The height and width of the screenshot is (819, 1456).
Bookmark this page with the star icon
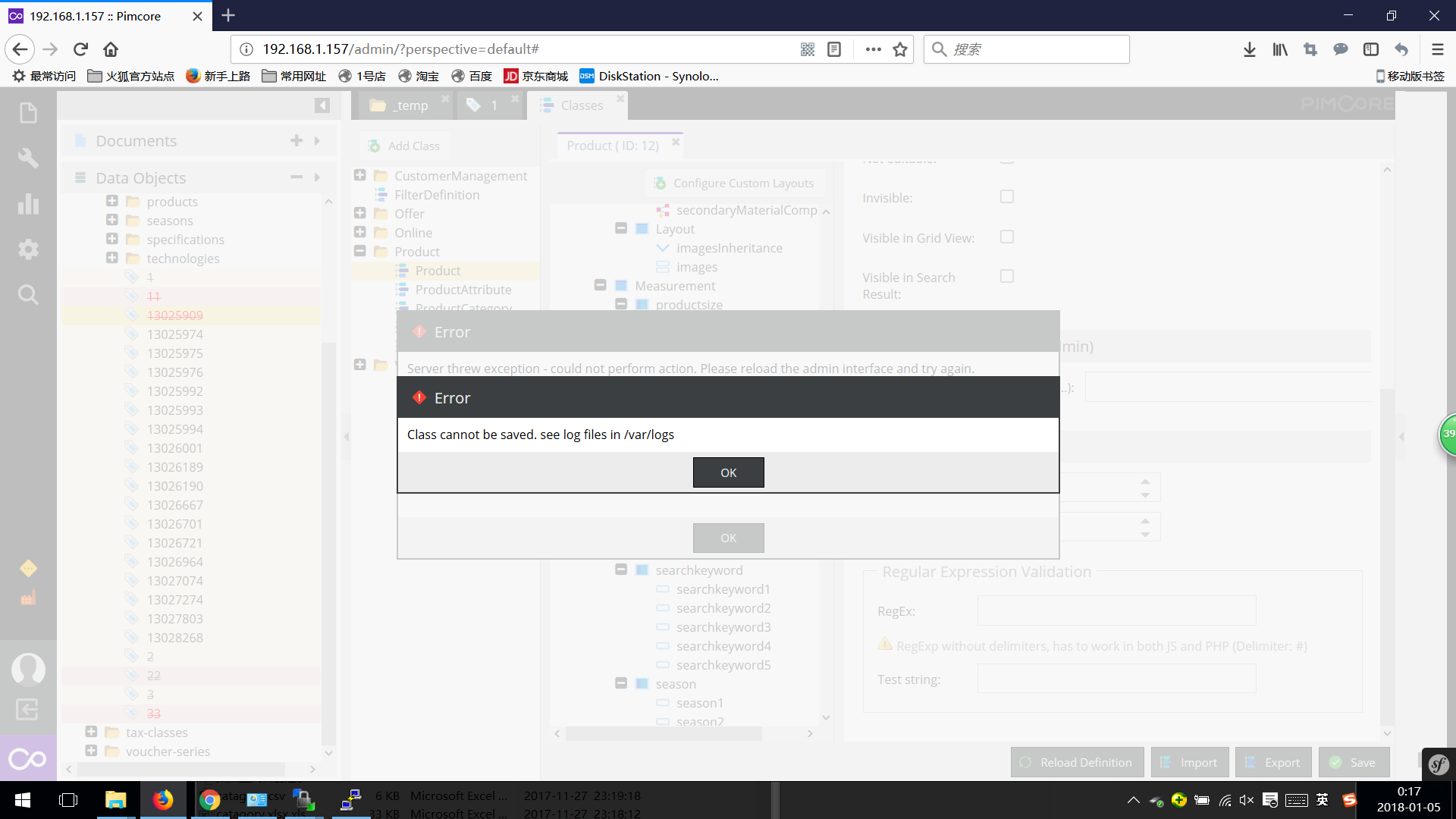(900, 49)
